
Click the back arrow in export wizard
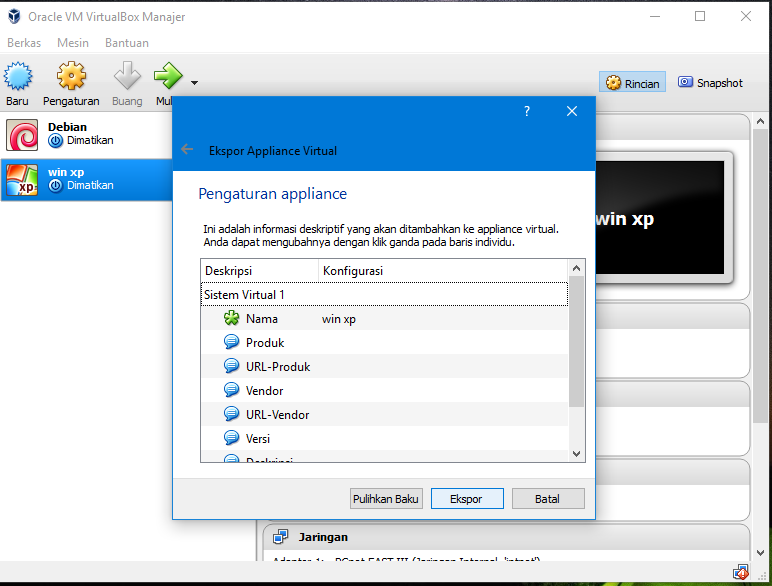(x=187, y=150)
